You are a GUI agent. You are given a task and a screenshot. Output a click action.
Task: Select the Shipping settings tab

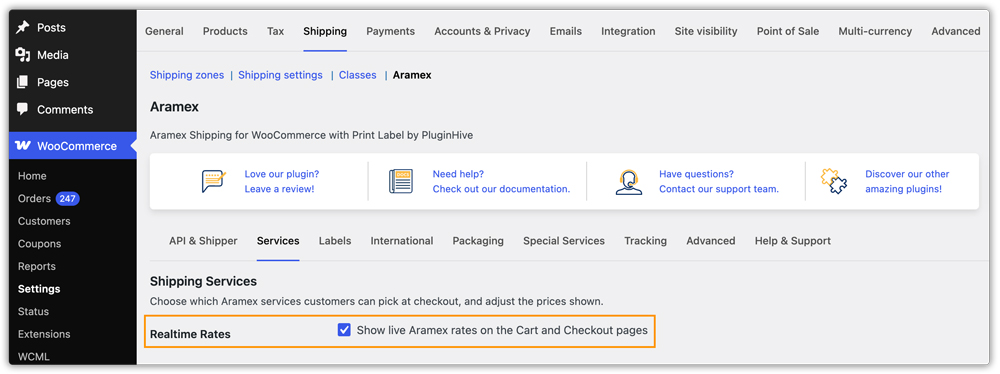tap(325, 31)
